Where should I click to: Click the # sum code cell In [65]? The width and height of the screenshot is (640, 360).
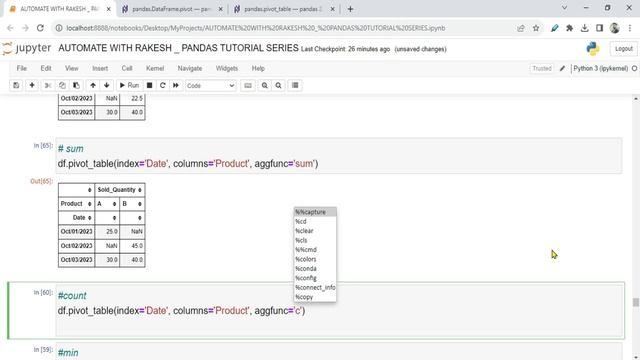(x=339, y=156)
